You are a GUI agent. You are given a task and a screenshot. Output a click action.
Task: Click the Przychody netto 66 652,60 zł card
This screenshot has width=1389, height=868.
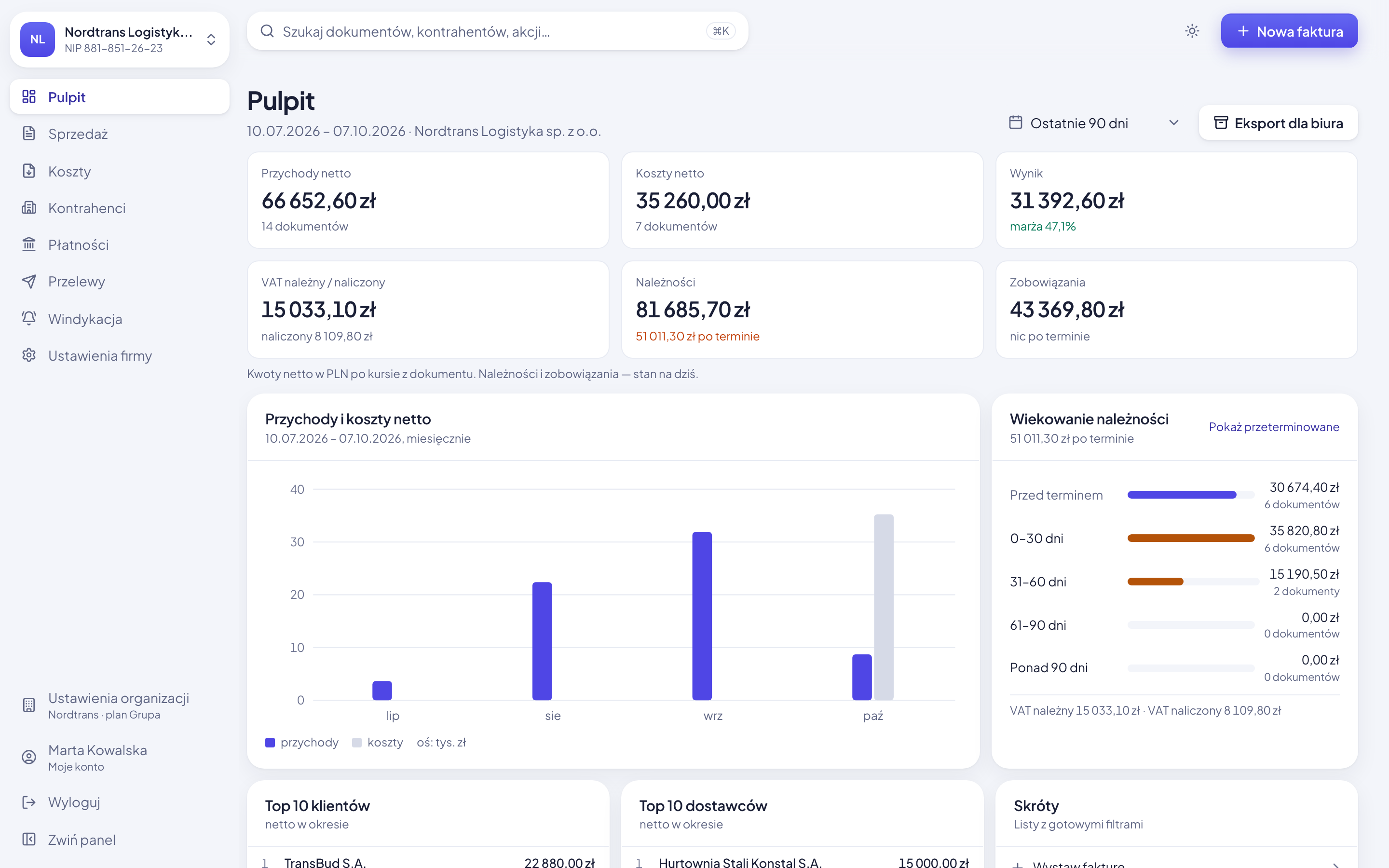pyautogui.click(x=428, y=200)
